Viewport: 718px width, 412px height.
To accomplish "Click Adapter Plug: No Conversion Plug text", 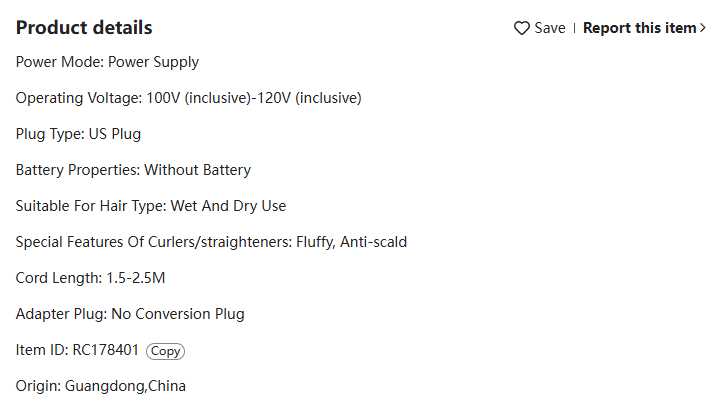I will tap(130, 314).
